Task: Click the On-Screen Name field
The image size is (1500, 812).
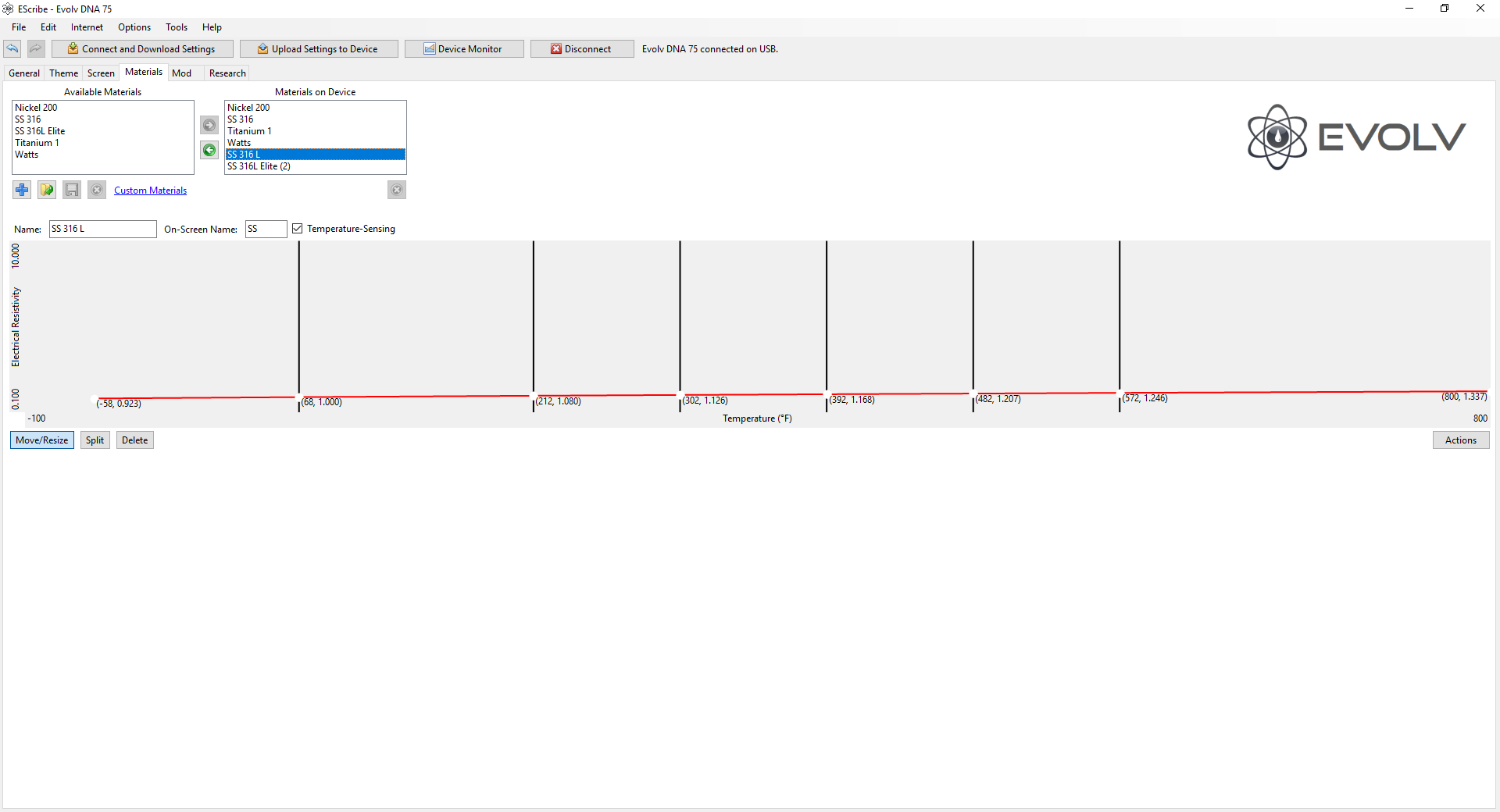Action: click(266, 229)
